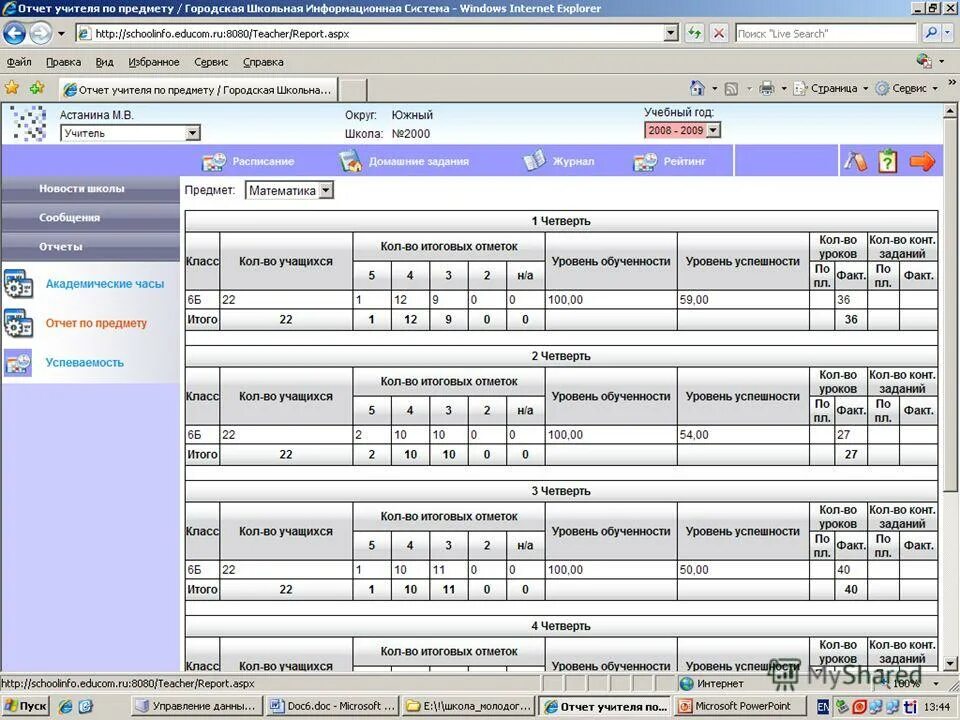Click the 54,00 успешности value in 2 Четверть

click(x=694, y=435)
